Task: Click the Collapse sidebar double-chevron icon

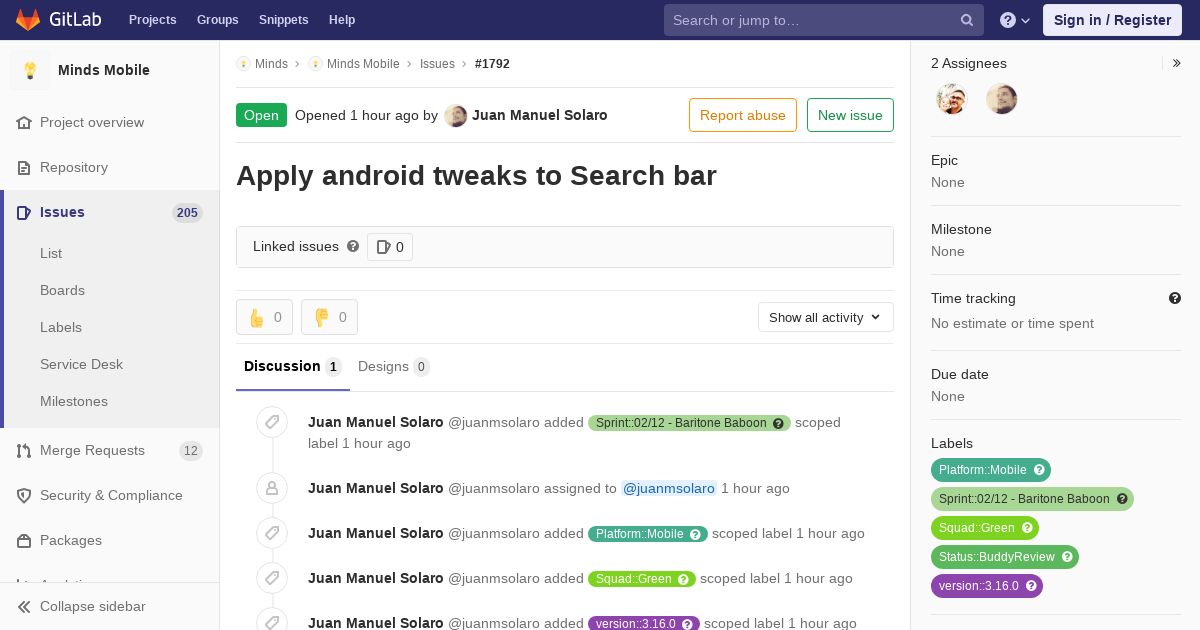Action: 24,606
